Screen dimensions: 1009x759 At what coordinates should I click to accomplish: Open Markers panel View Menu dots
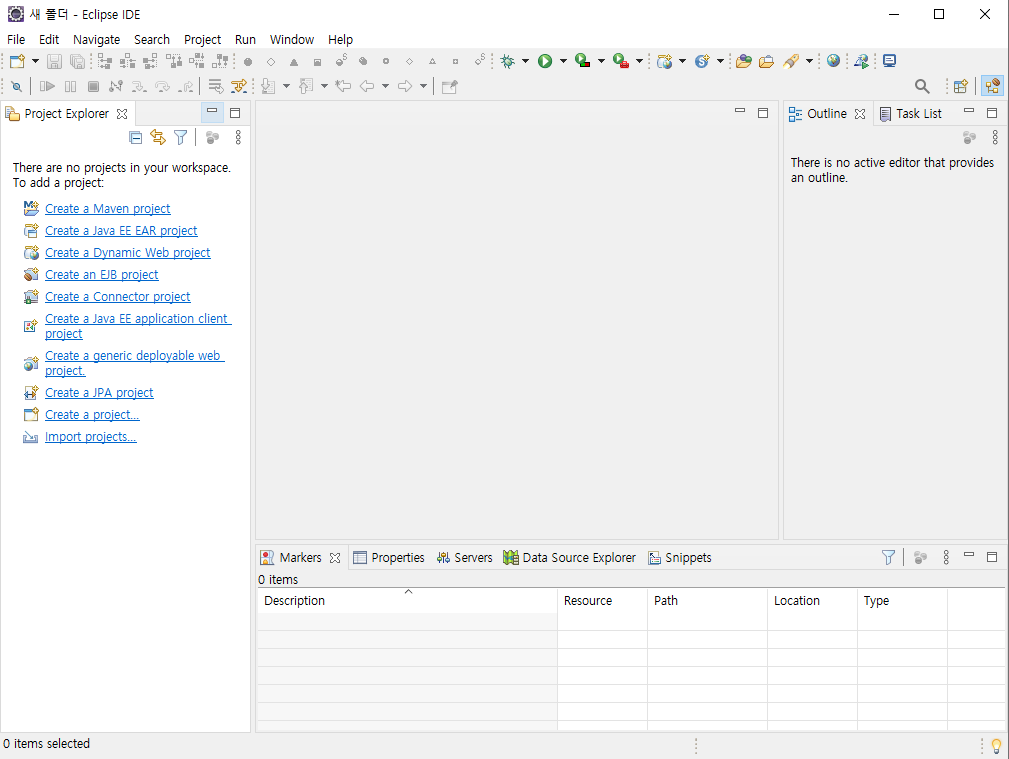tap(946, 558)
